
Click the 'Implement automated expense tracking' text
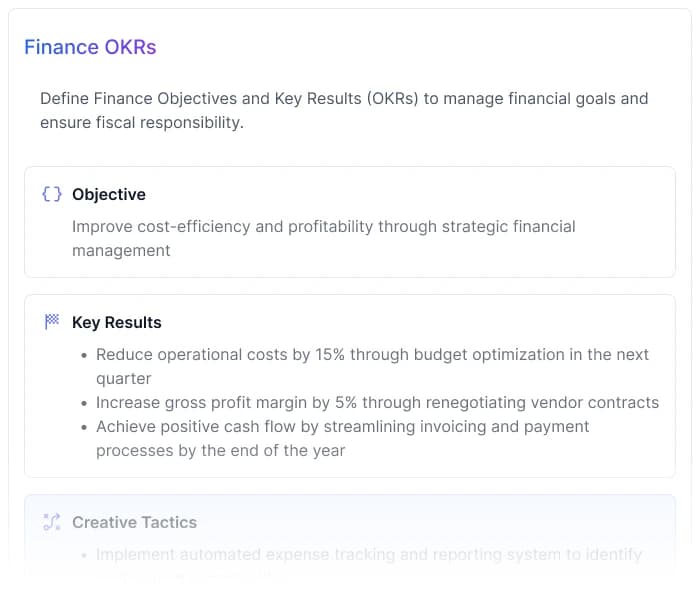point(369,555)
